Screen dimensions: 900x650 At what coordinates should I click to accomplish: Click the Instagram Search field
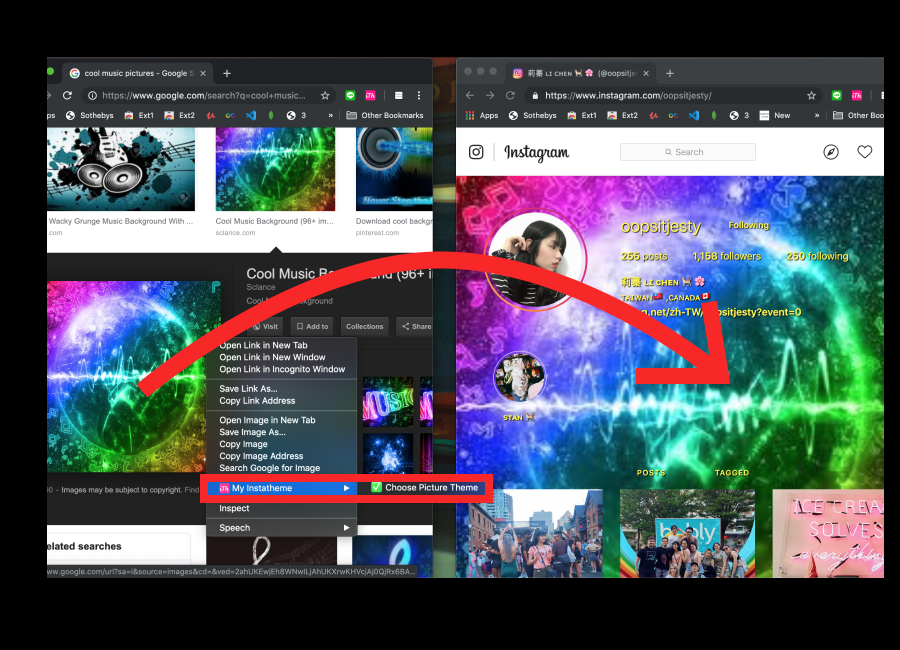tap(688, 152)
